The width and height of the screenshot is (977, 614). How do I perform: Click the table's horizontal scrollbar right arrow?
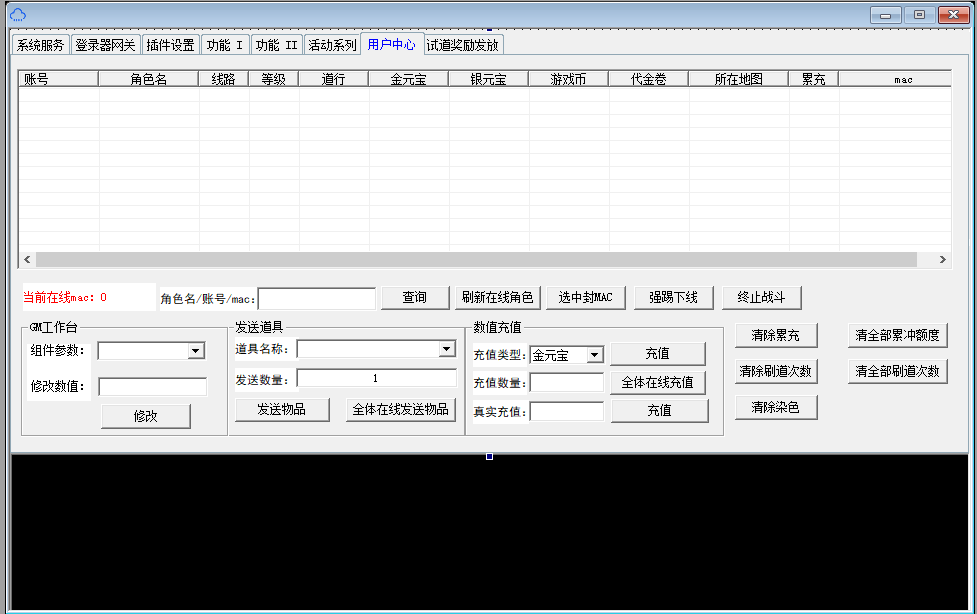pyautogui.click(x=942, y=259)
